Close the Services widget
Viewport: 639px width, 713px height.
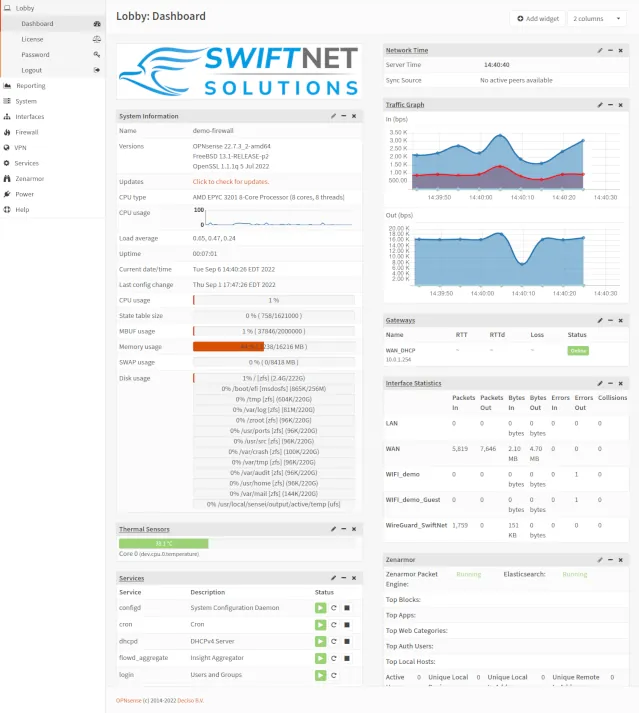[354, 578]
